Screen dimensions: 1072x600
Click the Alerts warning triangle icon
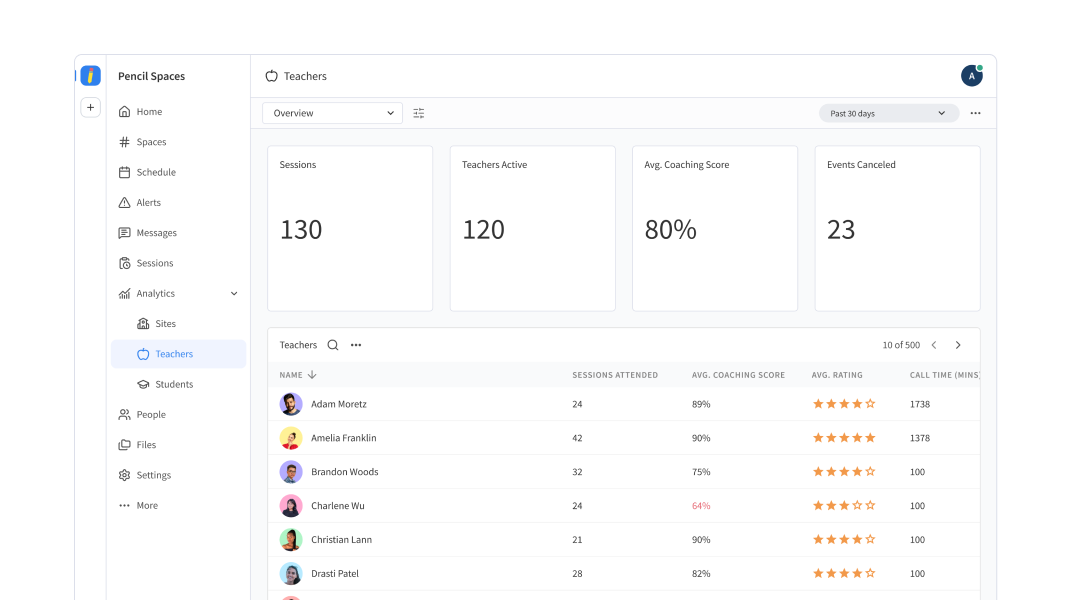[124, 202]
